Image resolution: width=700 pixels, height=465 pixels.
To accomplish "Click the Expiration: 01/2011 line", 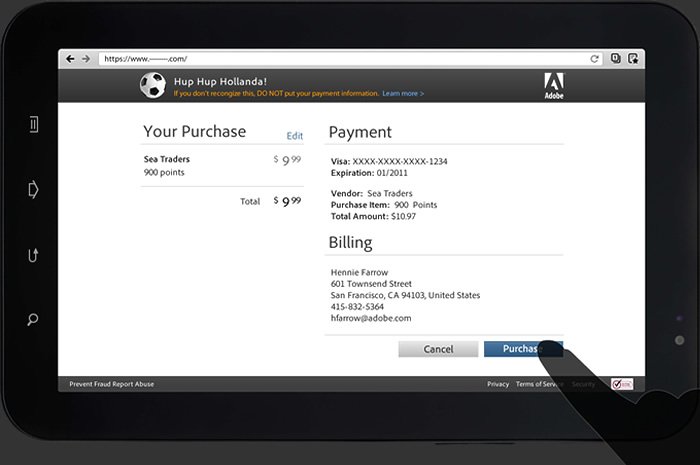I will tap(369, 173).
